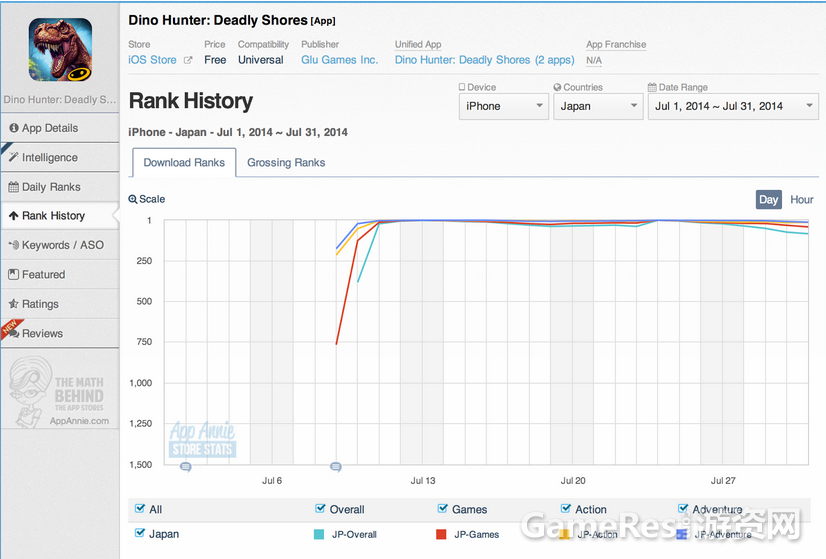Open the iPhone device dropdown

[x=504, y=106]
